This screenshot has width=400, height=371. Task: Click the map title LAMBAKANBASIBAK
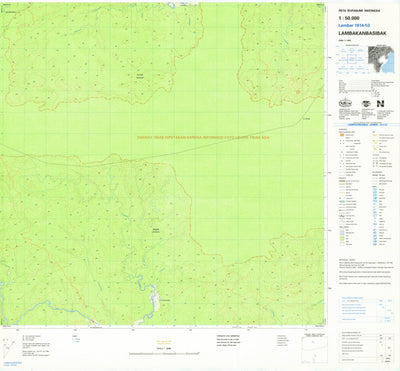362,33
